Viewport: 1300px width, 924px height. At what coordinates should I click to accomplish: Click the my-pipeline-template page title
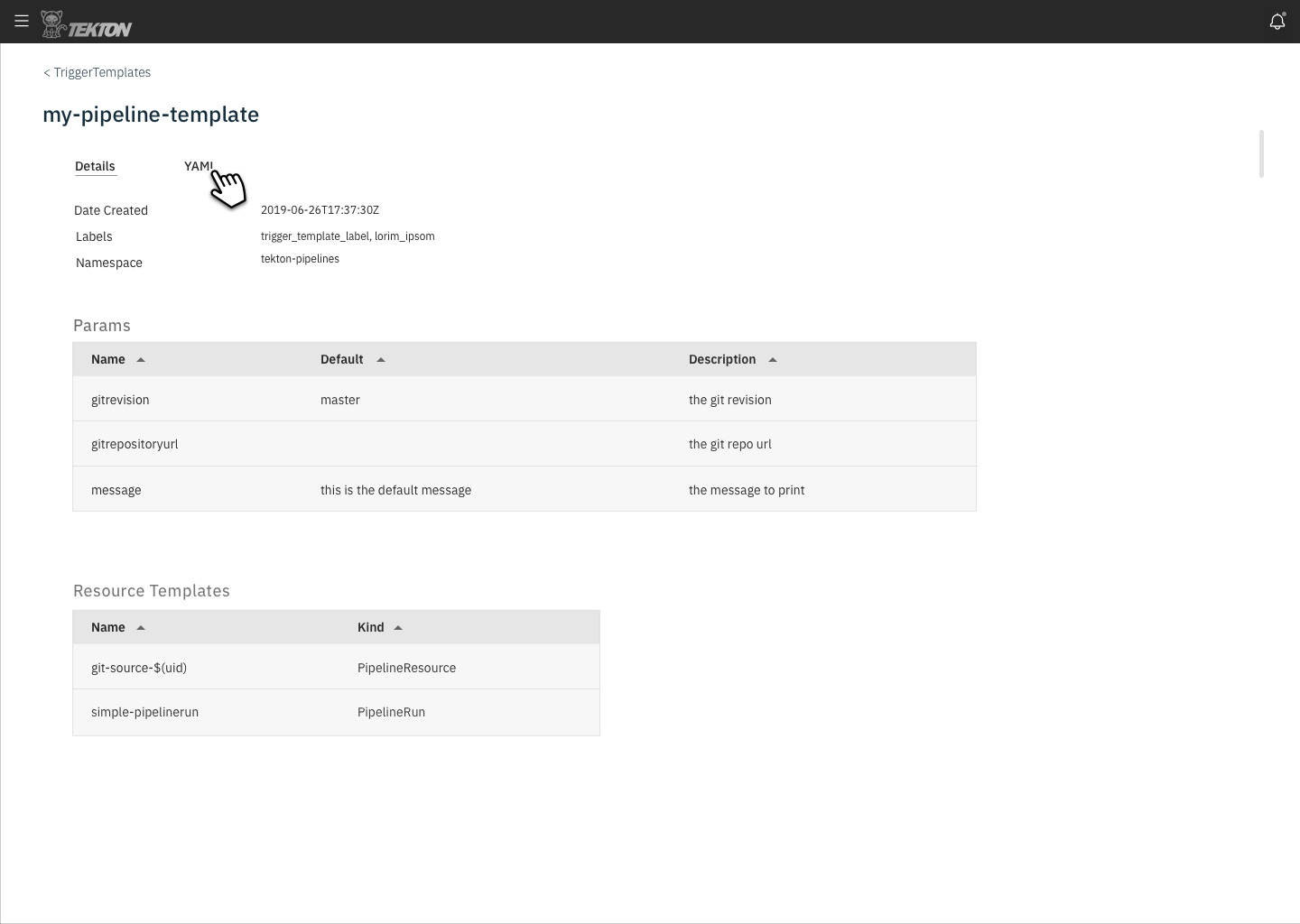click(151, 115)
